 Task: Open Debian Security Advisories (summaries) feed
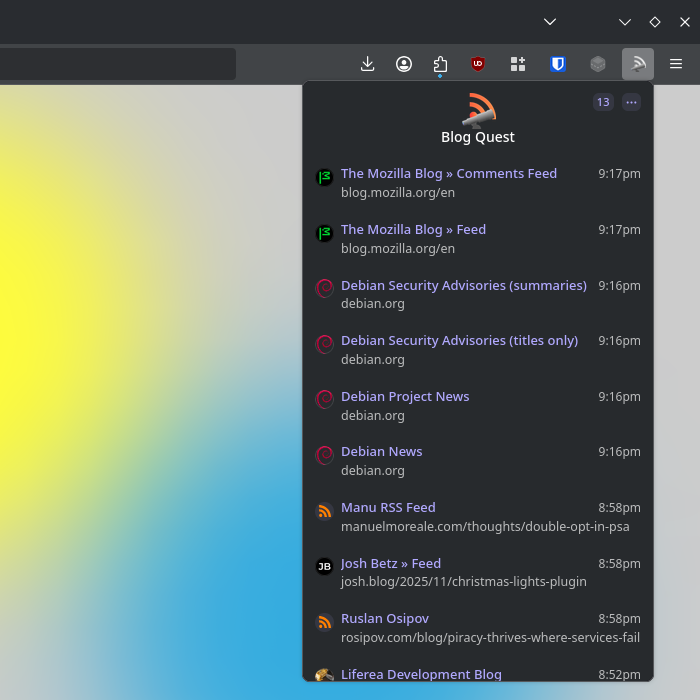(x=463, y=286)
